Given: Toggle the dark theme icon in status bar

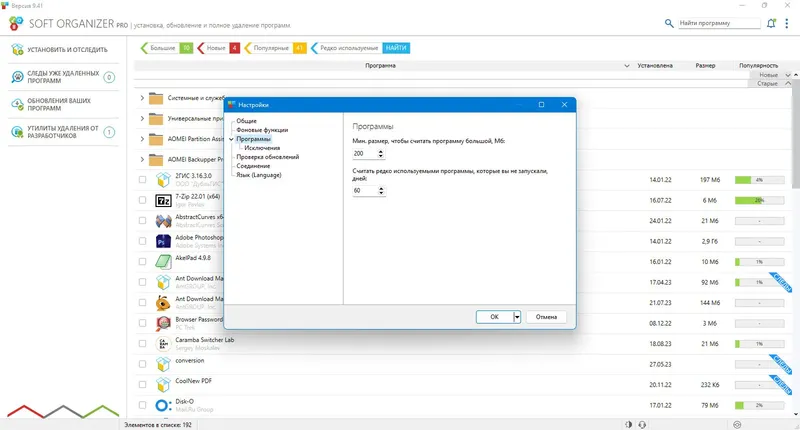Looking at the screenshot, I should click(x=629, y=424).
